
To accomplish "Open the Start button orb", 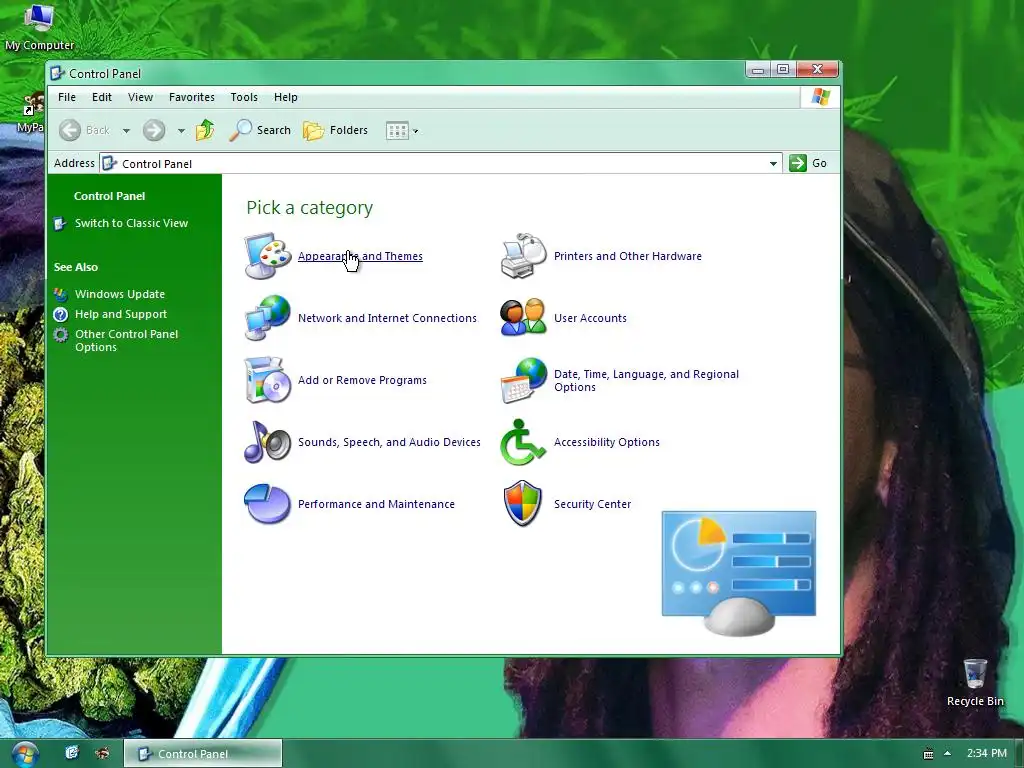I will 23,754.
